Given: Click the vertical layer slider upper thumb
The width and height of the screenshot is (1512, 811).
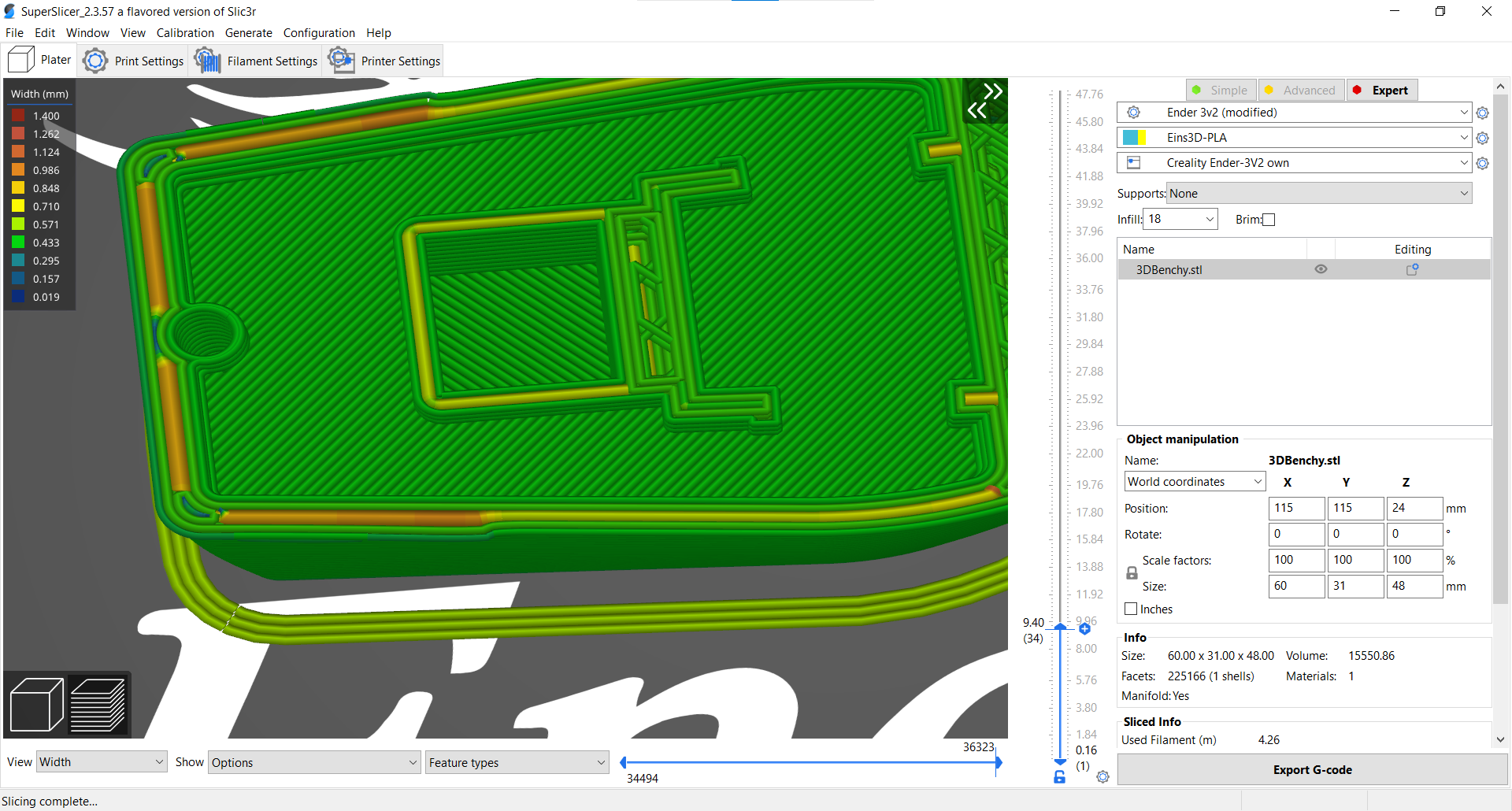Looking at the screenshot, I should click(1060, 628).
